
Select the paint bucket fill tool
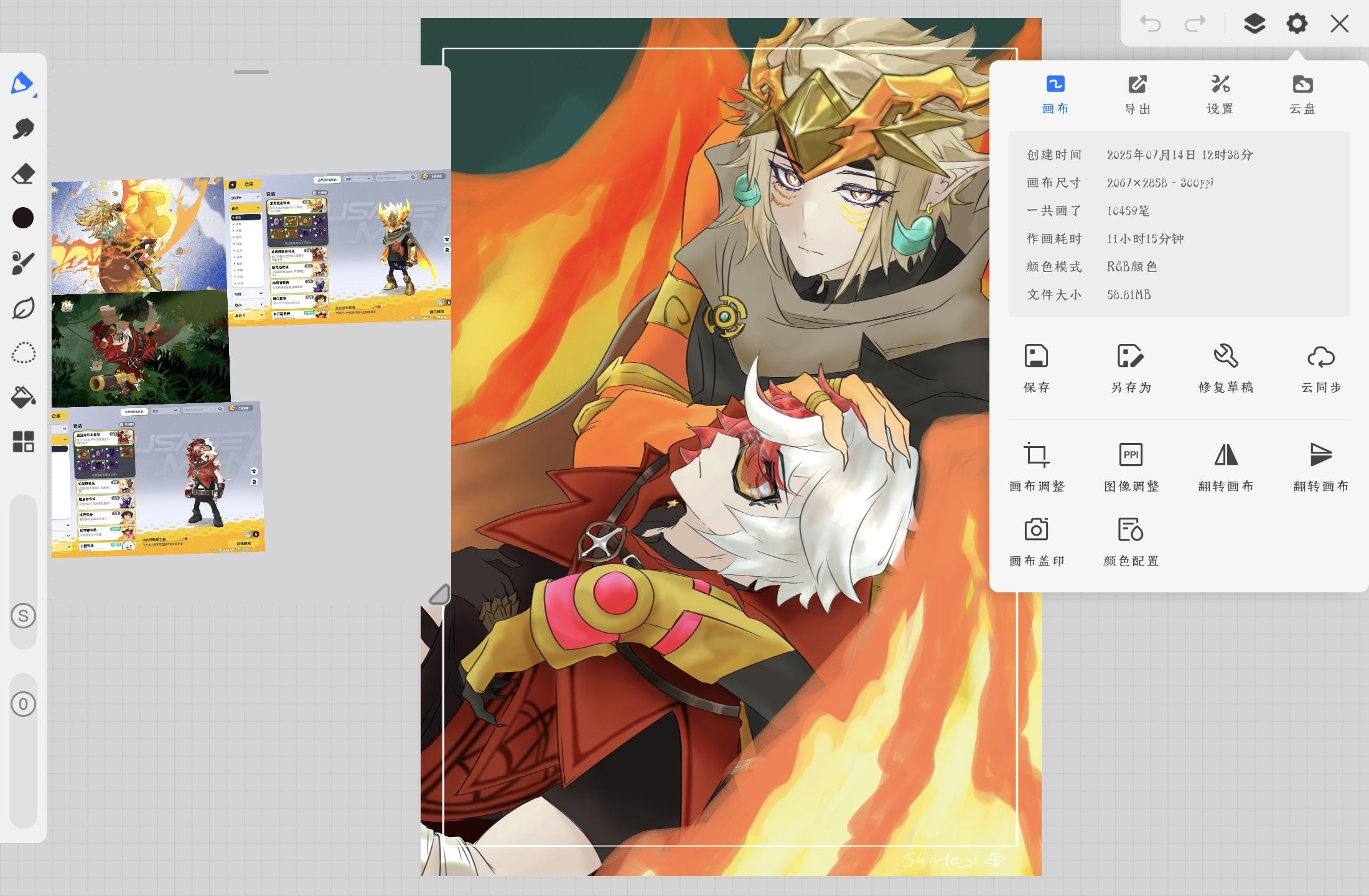click(23, 397)
